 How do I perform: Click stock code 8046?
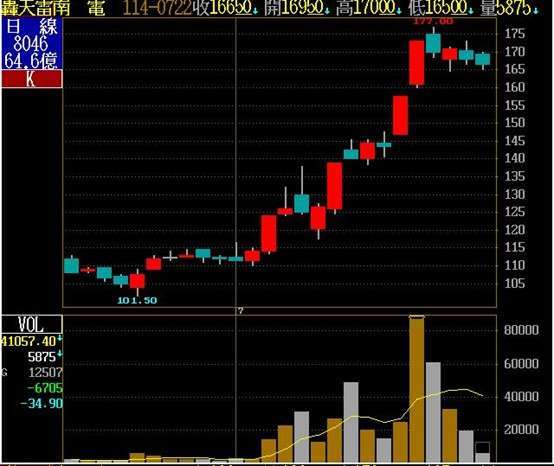pos(31,43)
